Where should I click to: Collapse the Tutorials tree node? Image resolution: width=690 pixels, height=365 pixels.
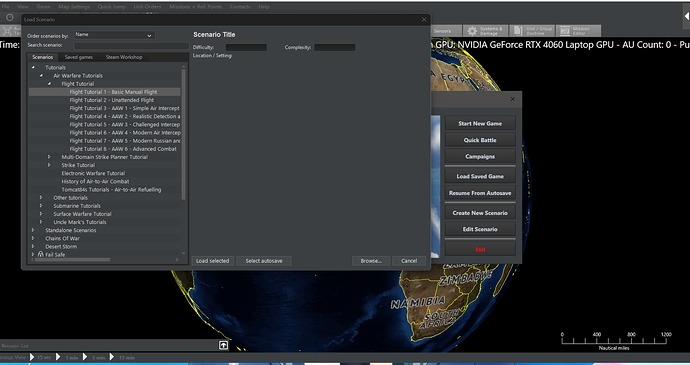pos(33,67)
